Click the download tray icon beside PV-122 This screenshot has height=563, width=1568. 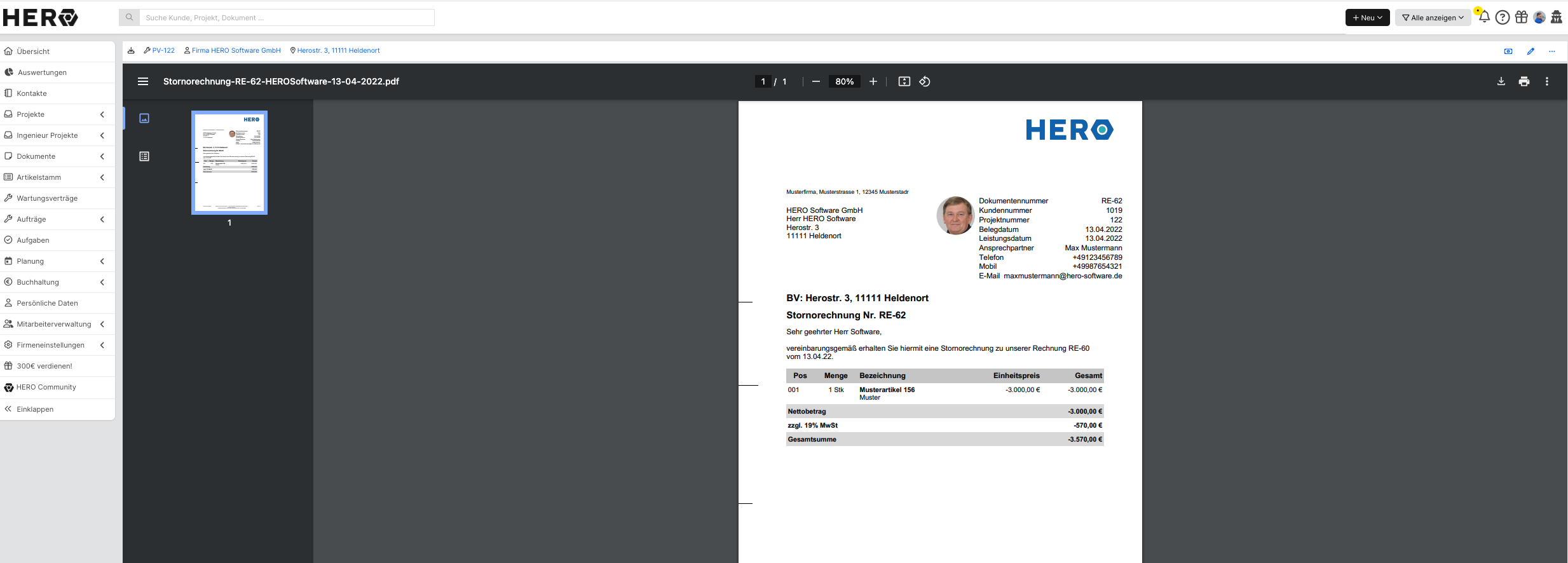coord(131,51)
